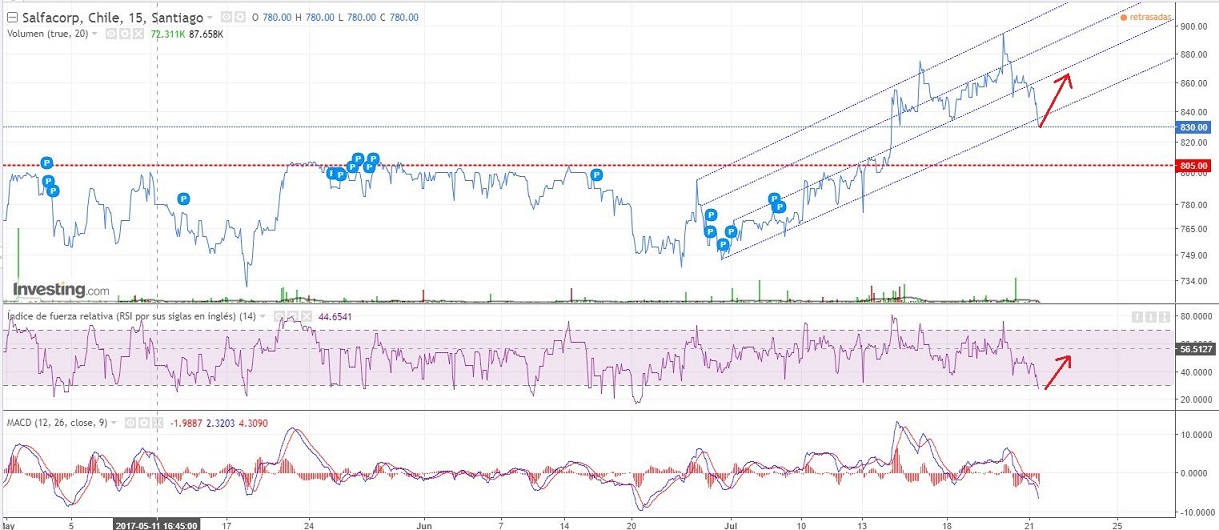This screenshot has height=530, width=1219.
Task: Click the MACD signal value 4.3090
Action: pyautogui.click(x=253, y=423)
